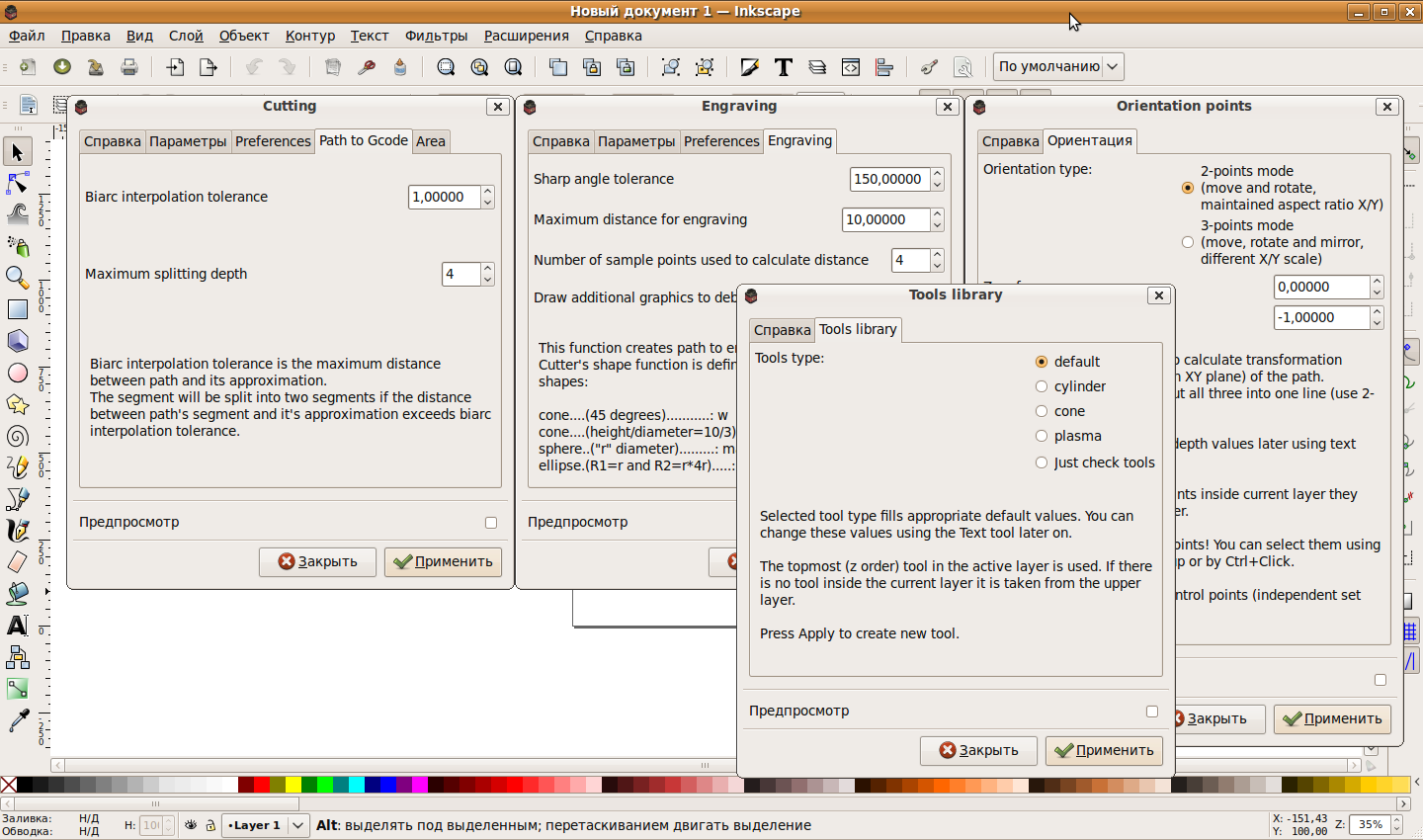Select 3-points mode orientation type
The width and height of the screenshot is (1423, 840).
(1188, 242)
